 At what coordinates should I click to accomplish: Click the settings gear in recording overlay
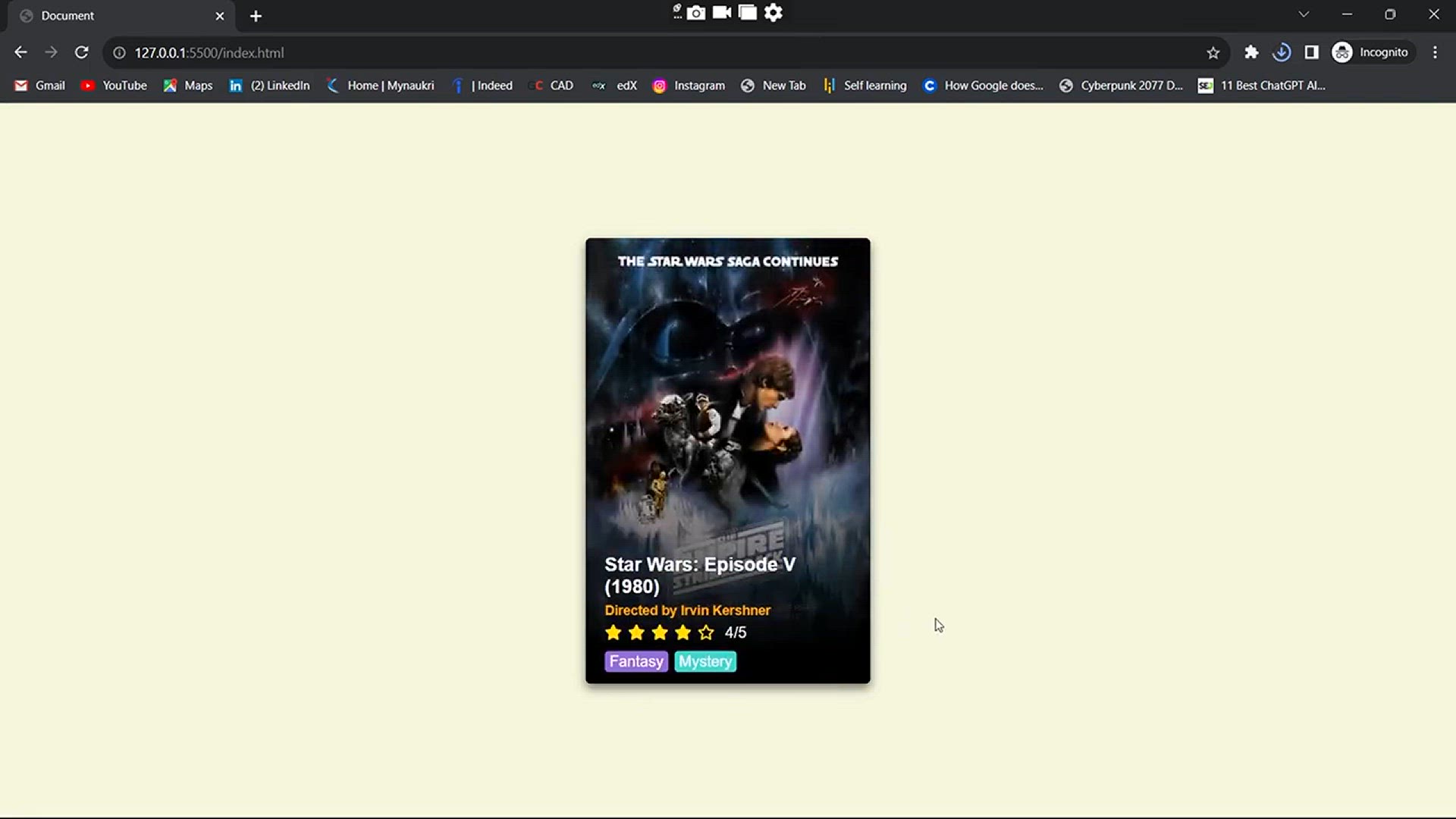point(773,13)
